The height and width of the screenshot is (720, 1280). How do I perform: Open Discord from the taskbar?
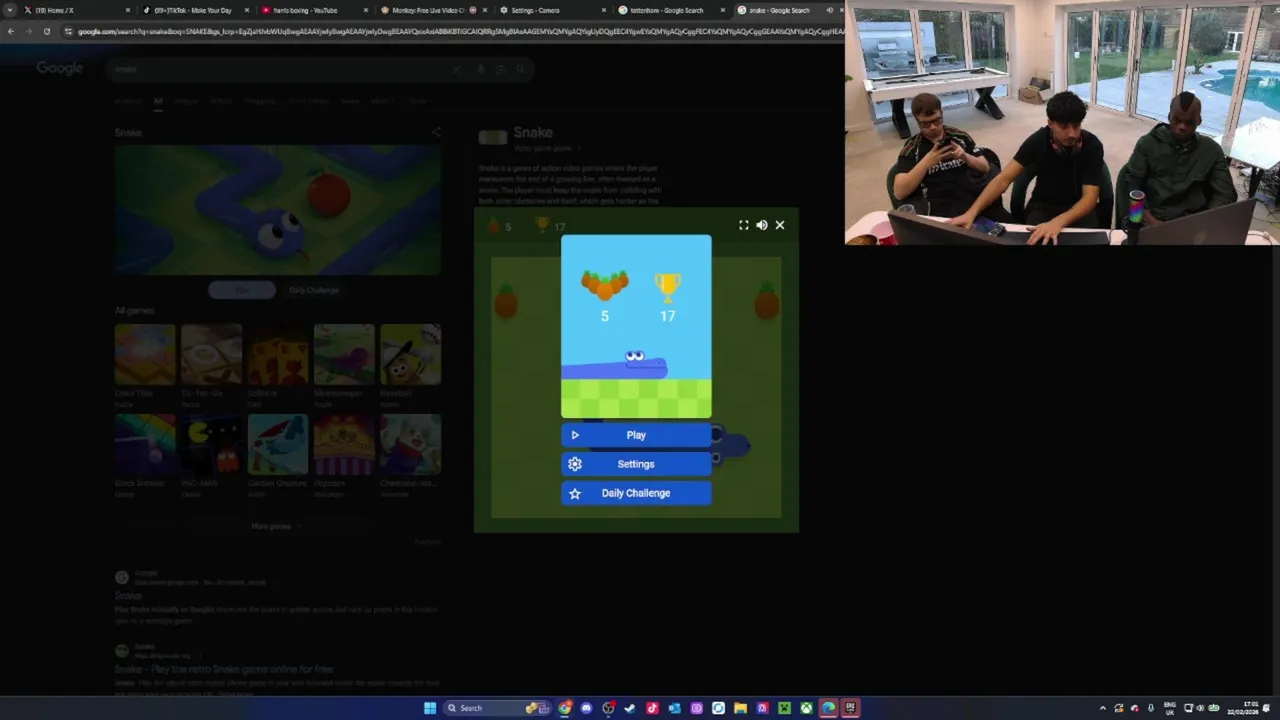coord(586,708)
